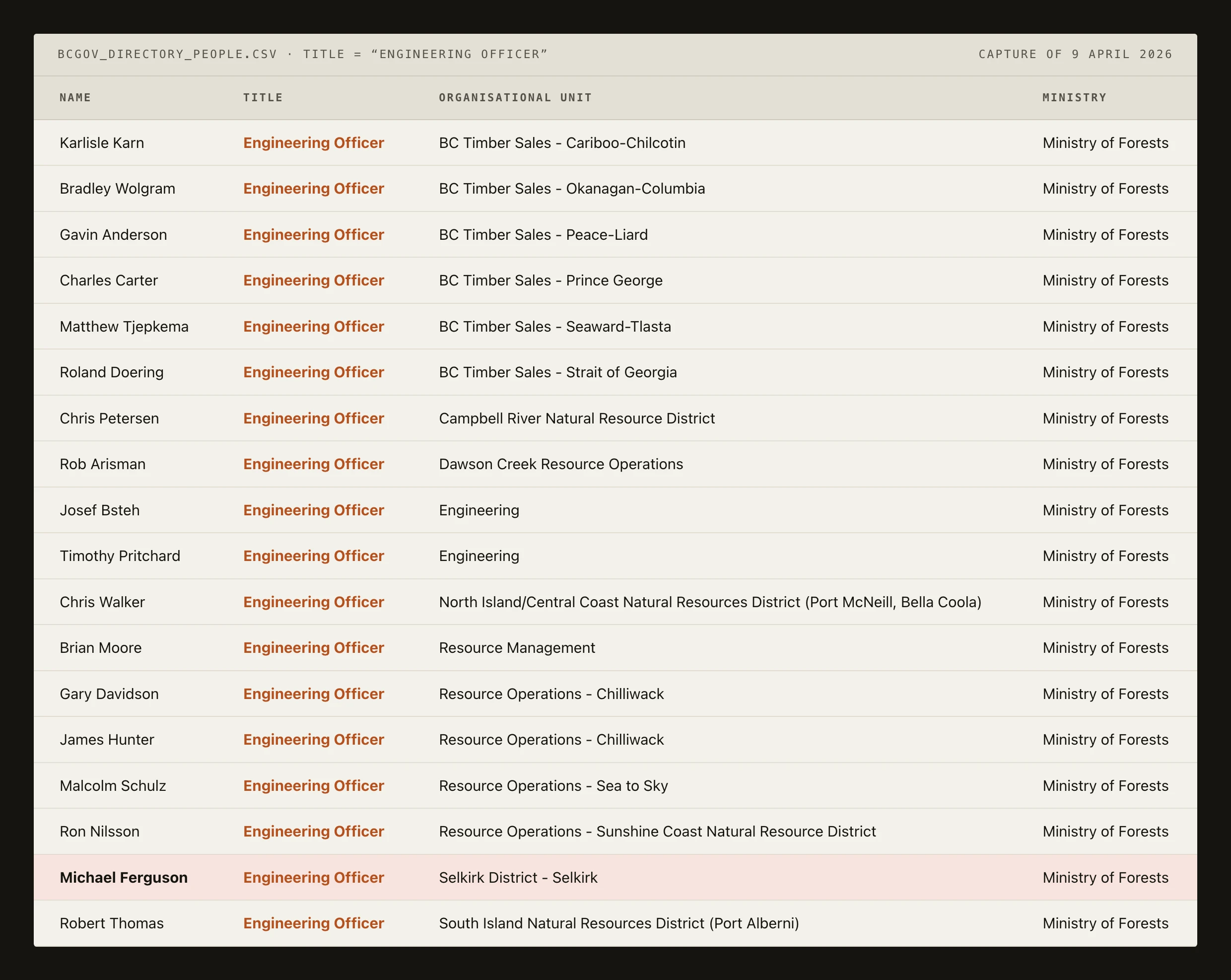Select the name Karlisle Karn

click(102, 143)
